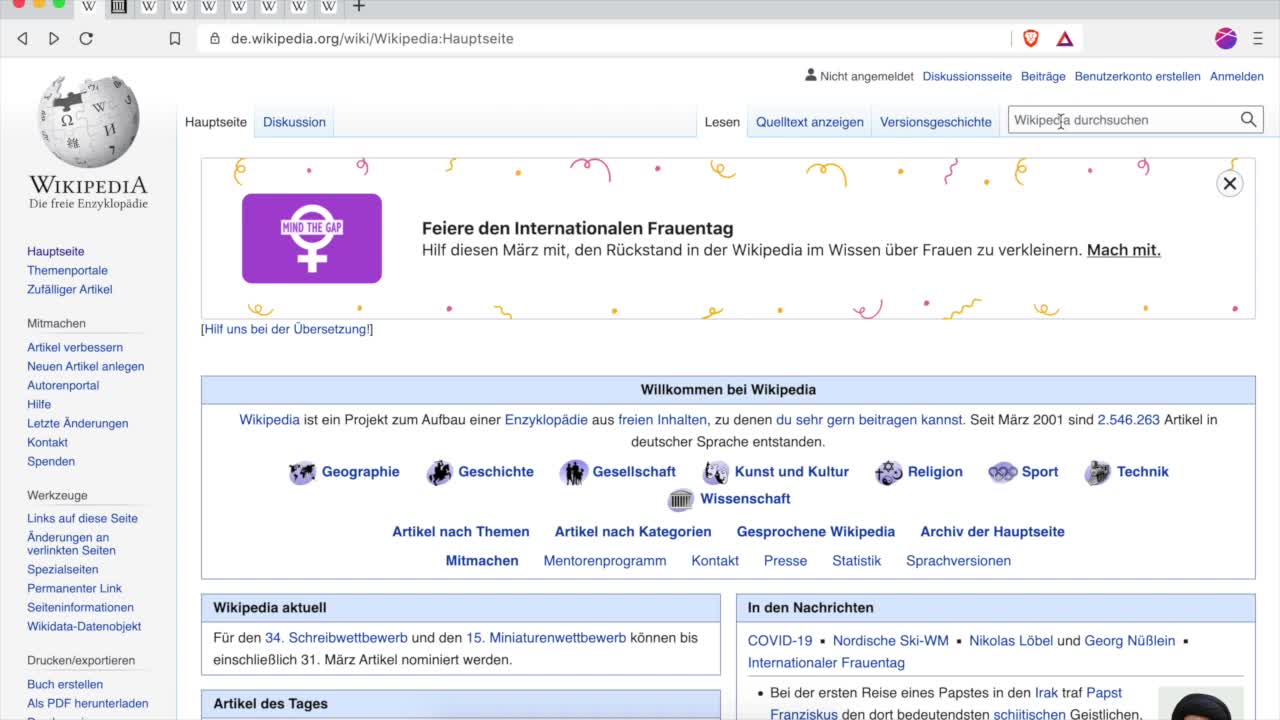Click Artikel verbessern in sidebar
This screenshot has width=1280, height=720.
click(x=75, y=347)
